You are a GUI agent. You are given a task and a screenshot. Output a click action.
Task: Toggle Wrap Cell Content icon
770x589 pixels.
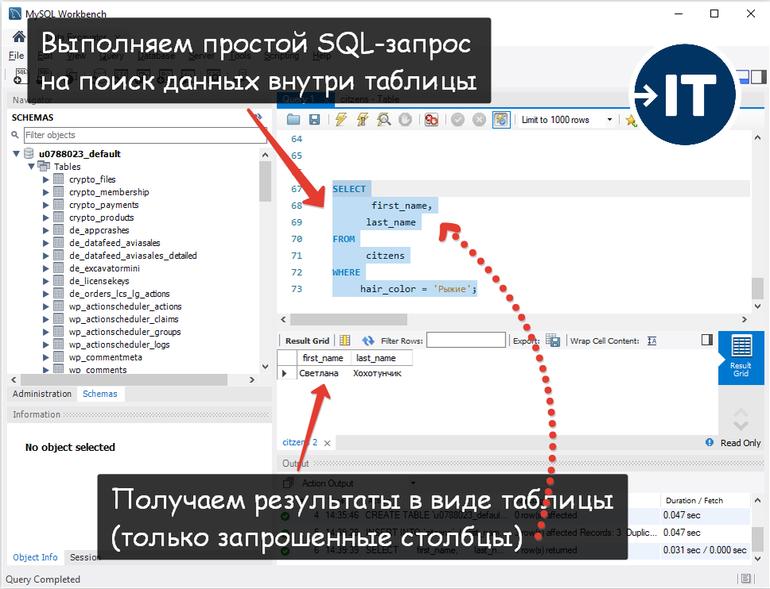click(x=652, y=340)
